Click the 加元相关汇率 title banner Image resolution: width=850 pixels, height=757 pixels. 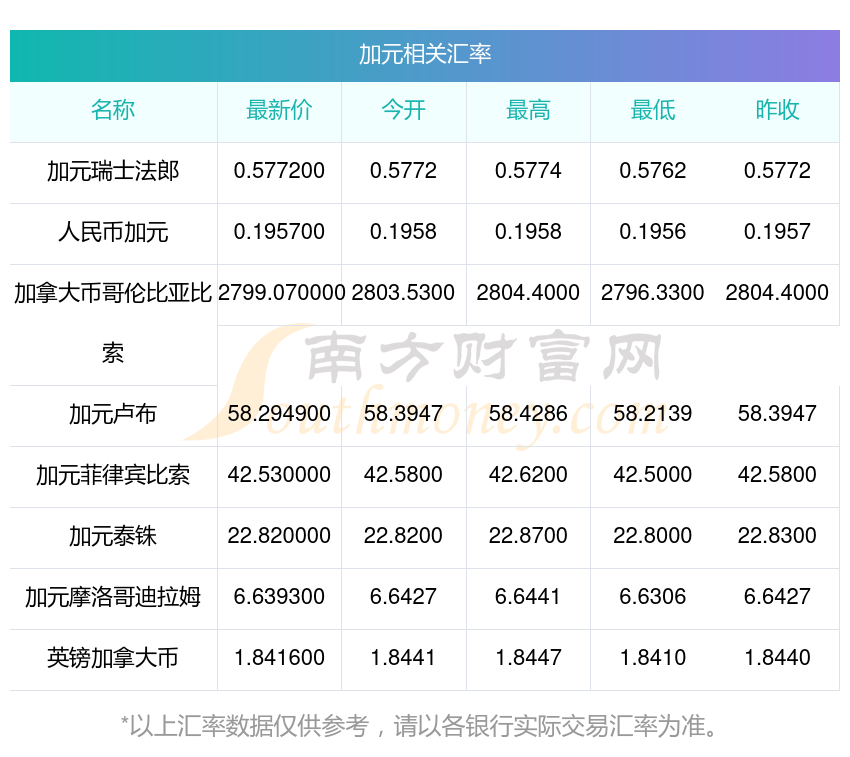pyautogui.click(x=425, y=54)
